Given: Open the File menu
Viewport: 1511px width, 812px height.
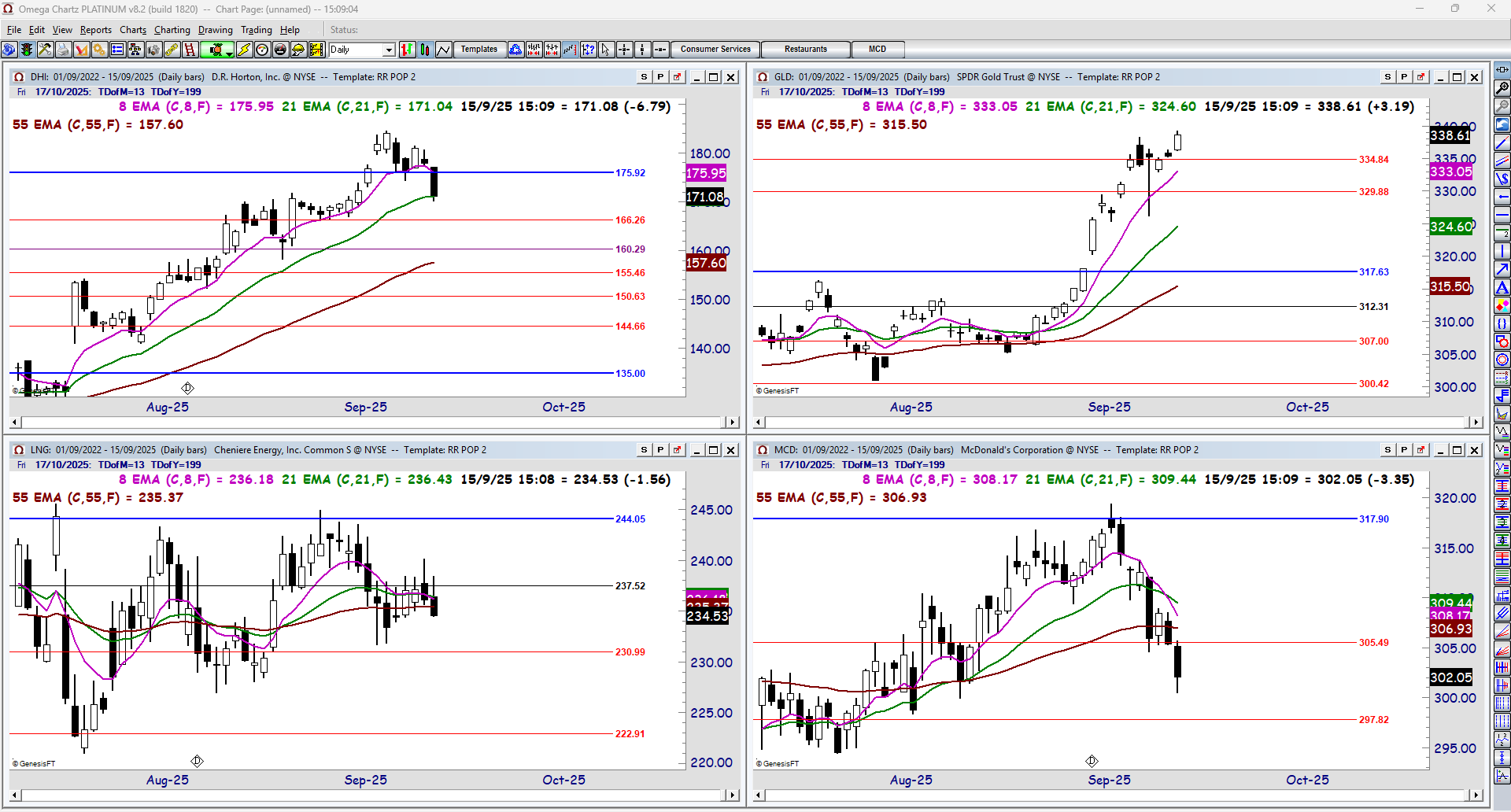Looking at the screenshot, I should 14,30.
